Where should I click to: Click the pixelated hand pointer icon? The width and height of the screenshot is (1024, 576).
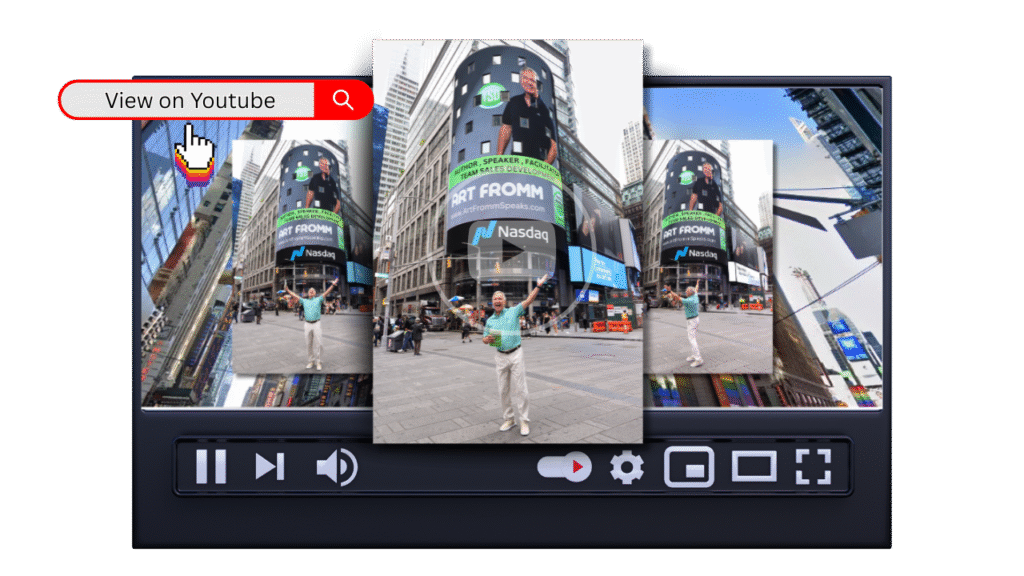(x=196, y=154)
